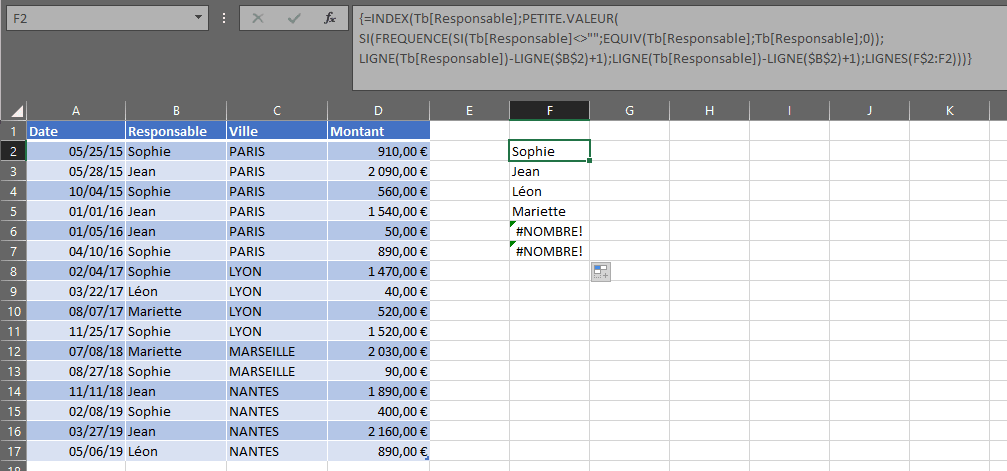Click the Select All corner triangle
The height and width of the screenshot is (471, 1007).
[14, 110]
